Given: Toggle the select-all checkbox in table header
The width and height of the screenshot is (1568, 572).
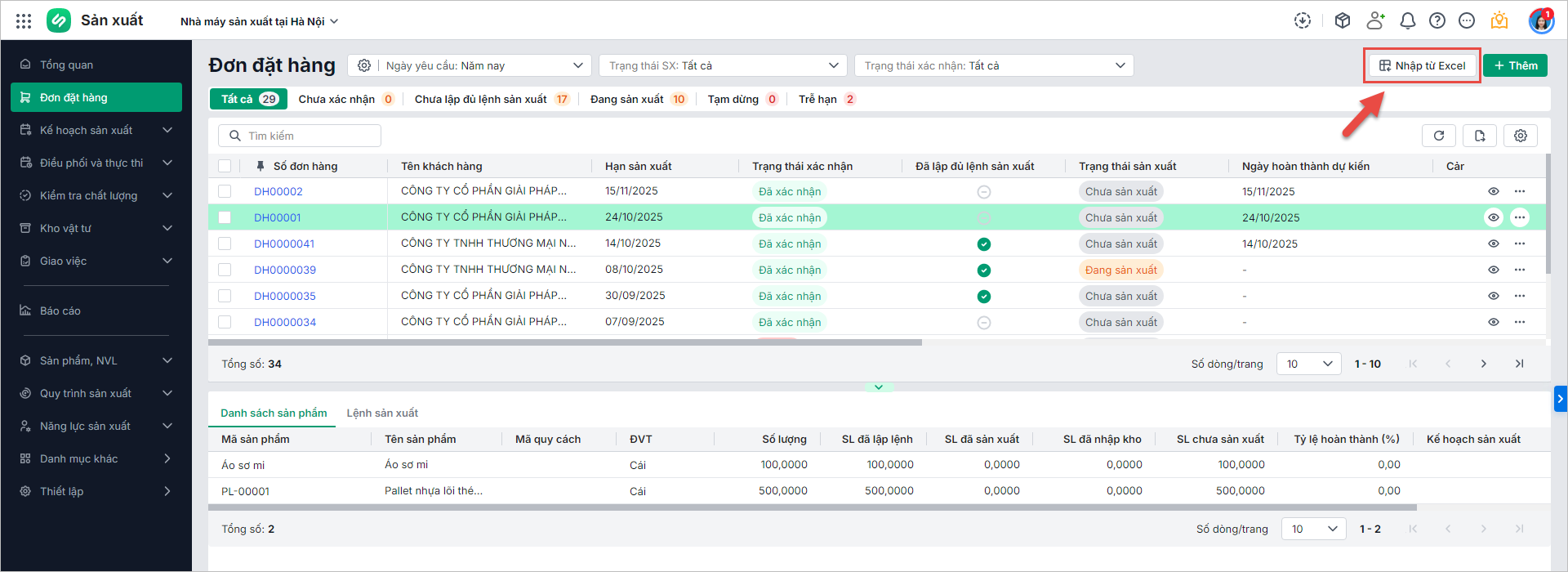Looking at the screenshot, I should (x=225, y=166).
